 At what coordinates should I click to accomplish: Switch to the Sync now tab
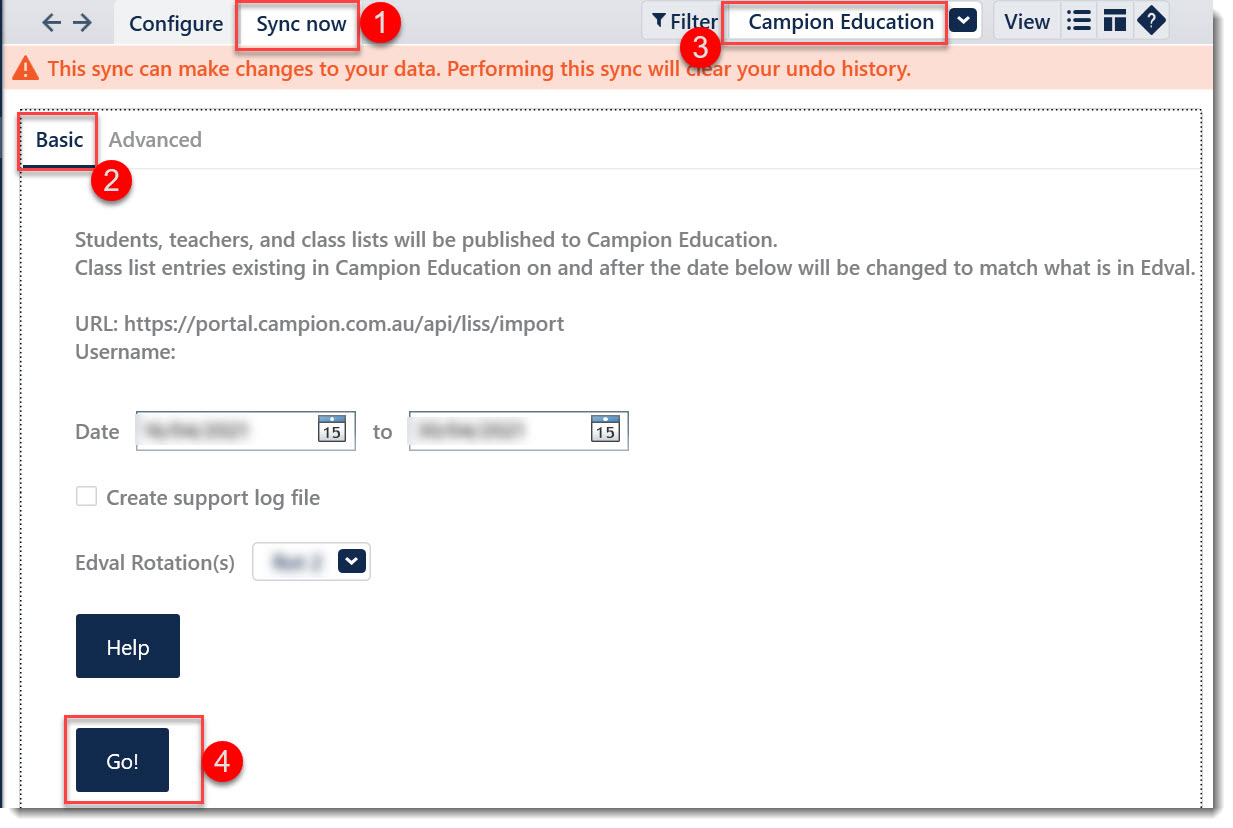(x=301, y=23)
